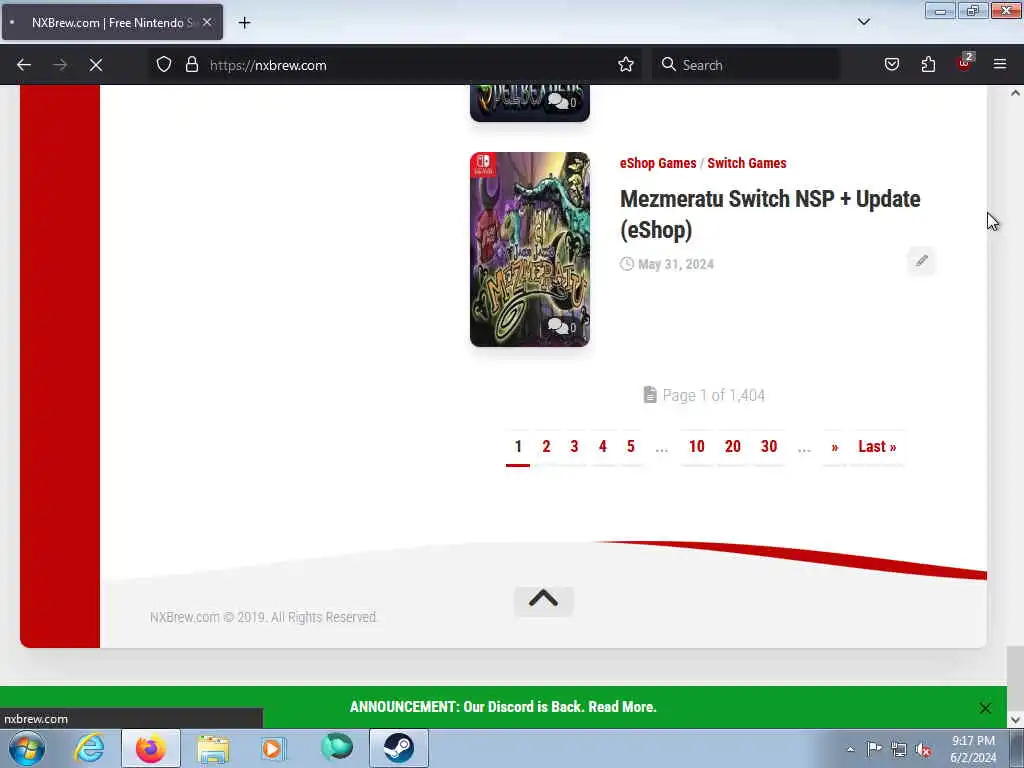Go to pagination page 4

click(x=602, y=447)
